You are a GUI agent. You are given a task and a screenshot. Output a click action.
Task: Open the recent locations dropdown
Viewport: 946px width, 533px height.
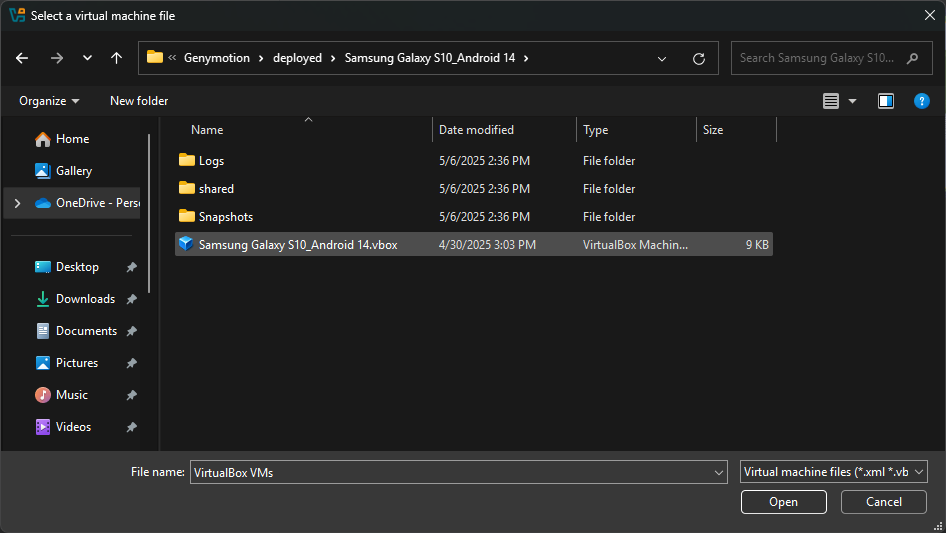pyautogui.click(x=87, y=58)
